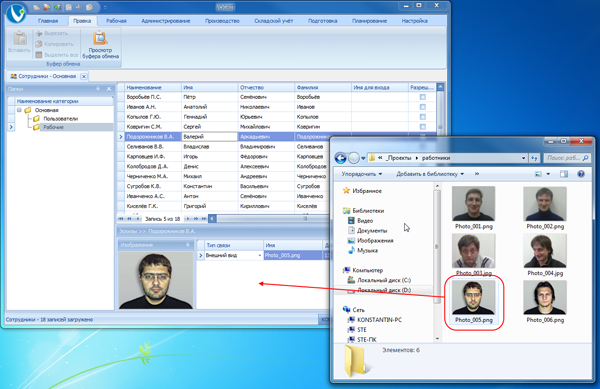
Task: Pin the Папки panel
Action: [x=98, y=89]
